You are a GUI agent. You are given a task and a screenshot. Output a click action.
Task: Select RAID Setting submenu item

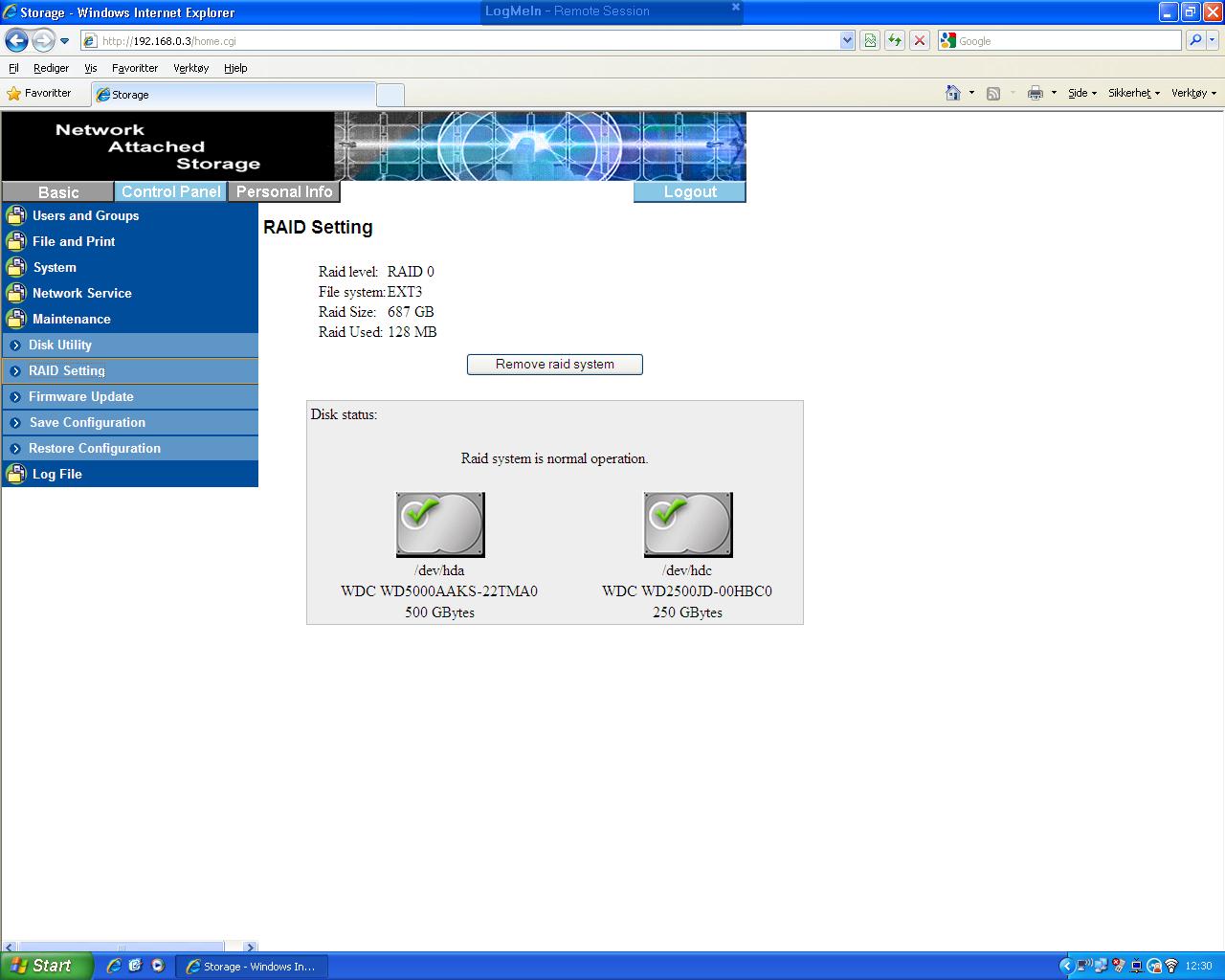coord(130,370)
